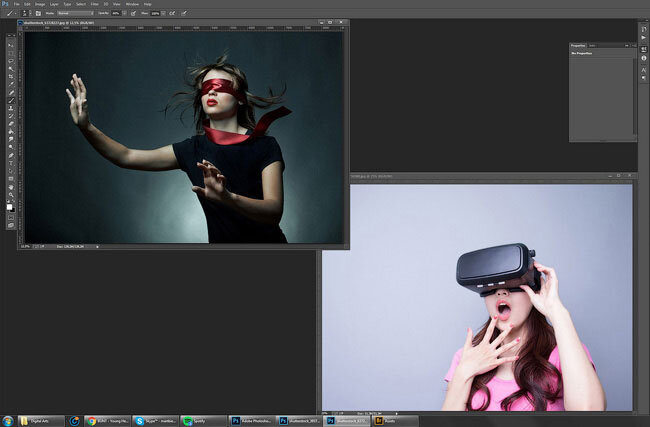
Task: Select the Type tool
Action: point(11,164)
